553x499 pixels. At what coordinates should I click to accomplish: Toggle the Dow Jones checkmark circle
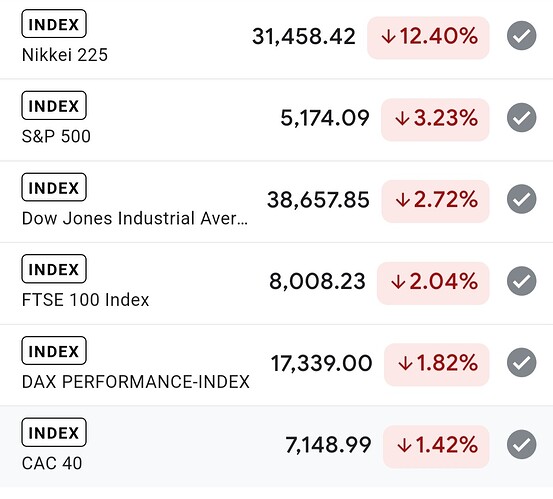pyautogui.click(x=522, y=199)
